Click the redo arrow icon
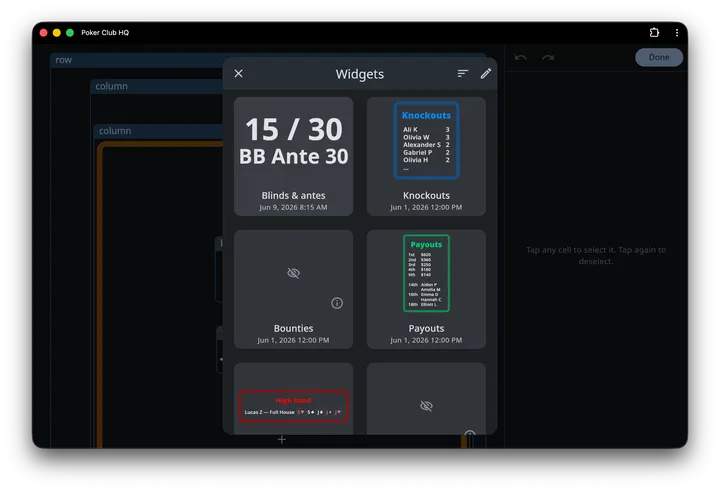Viewport: 720px width, 491px height. (x=548, y=57)
